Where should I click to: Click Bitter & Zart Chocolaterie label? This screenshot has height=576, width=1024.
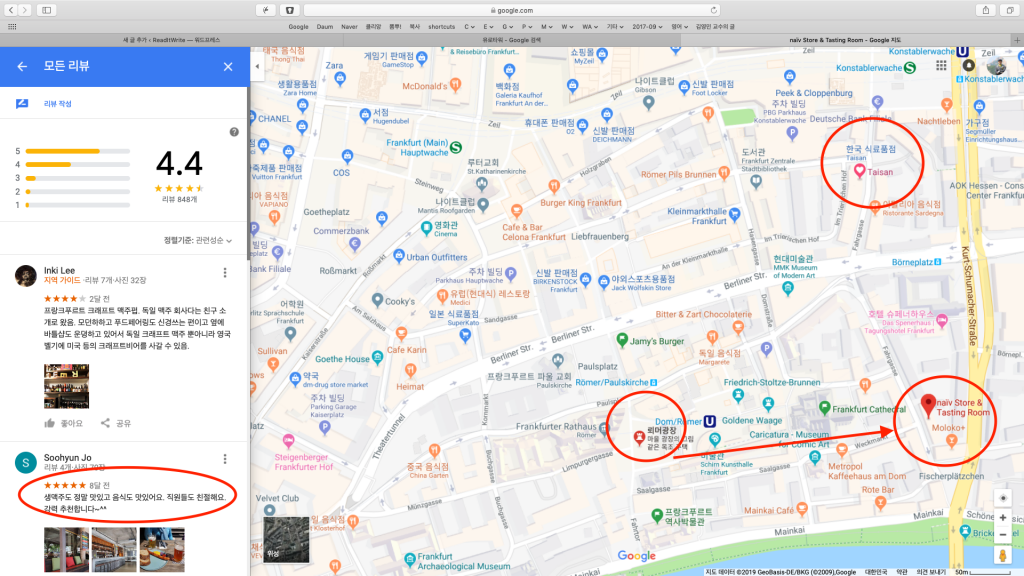coord(703,314)
